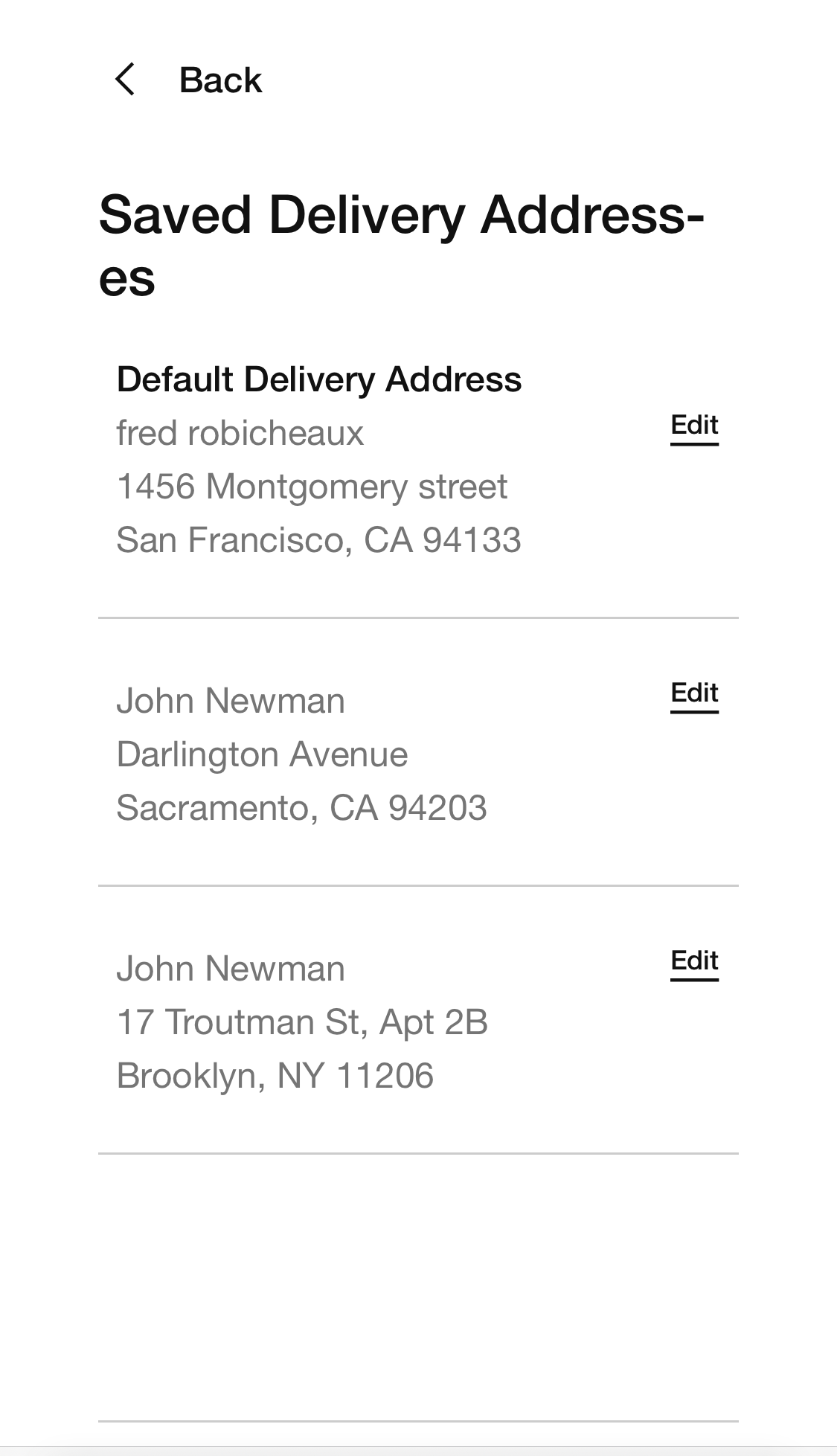This screenshot has height=1456, width=837.
Task: Edit the Default Delivery Address
Action: coord(693,425)
